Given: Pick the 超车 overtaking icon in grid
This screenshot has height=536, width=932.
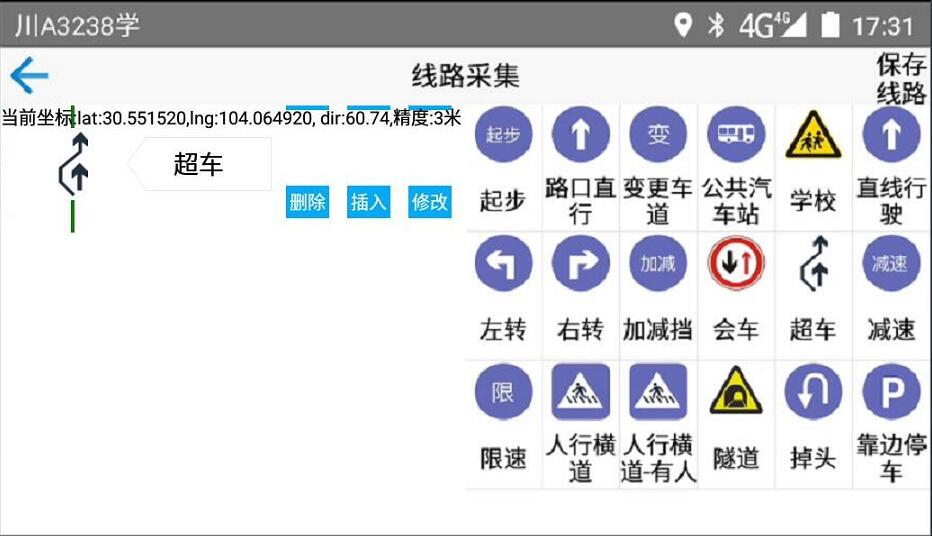Looking at the screenshot, I should (813, 264).
